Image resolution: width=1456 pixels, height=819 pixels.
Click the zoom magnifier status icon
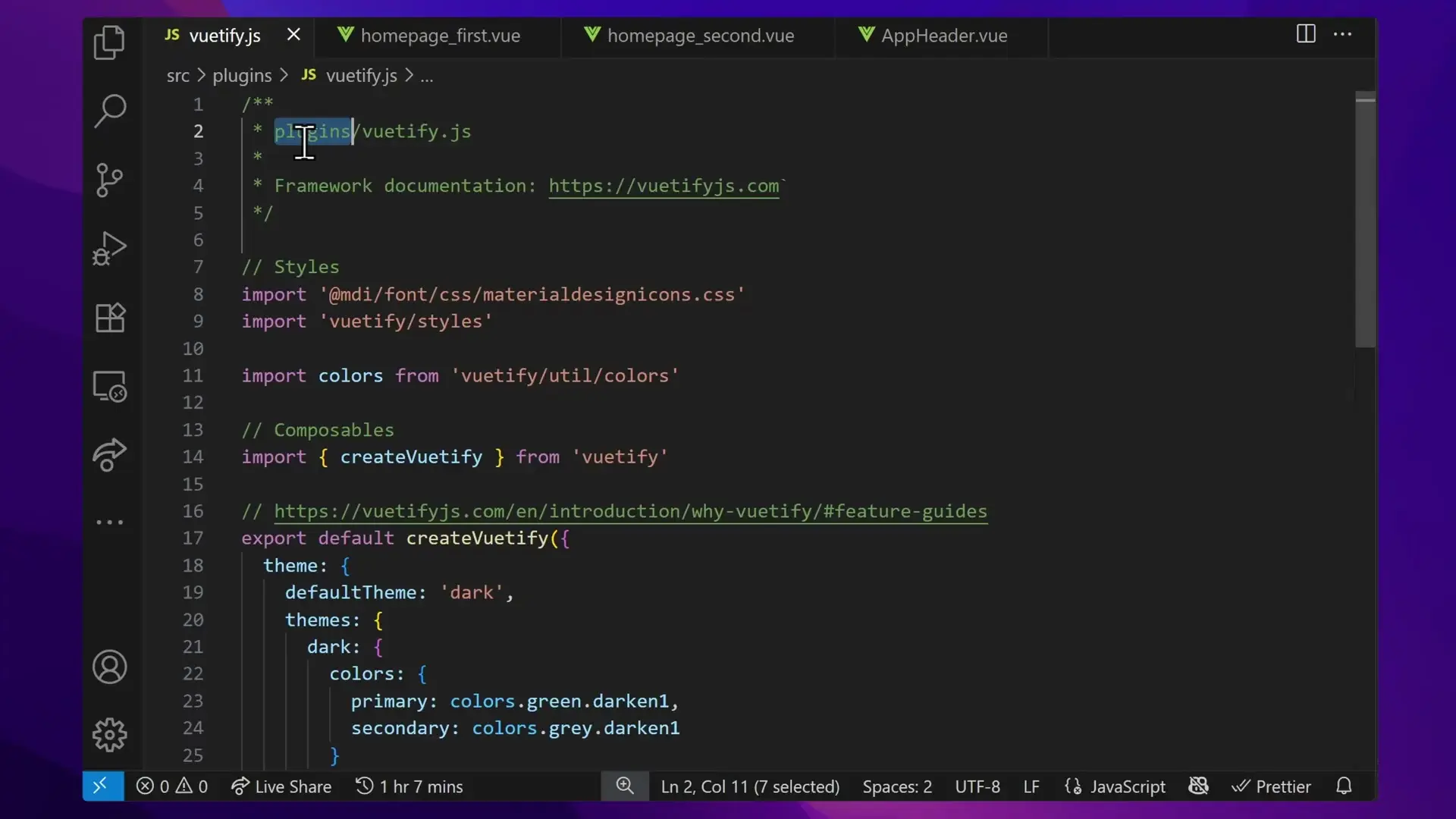pyautogui.click(x=625, y=786)
